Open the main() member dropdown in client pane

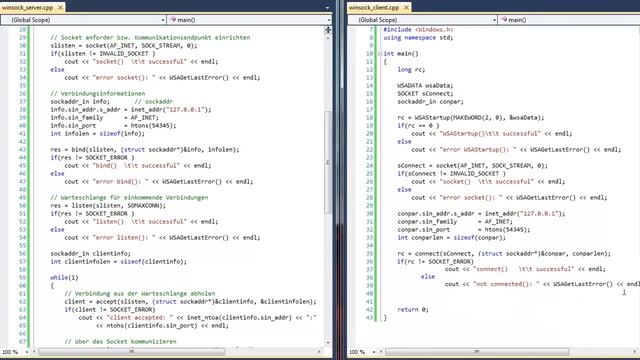point(569,20)
